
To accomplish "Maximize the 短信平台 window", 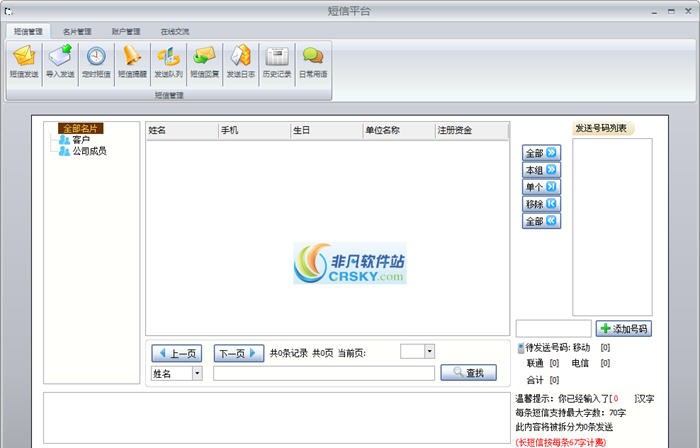I will (671, 11).
